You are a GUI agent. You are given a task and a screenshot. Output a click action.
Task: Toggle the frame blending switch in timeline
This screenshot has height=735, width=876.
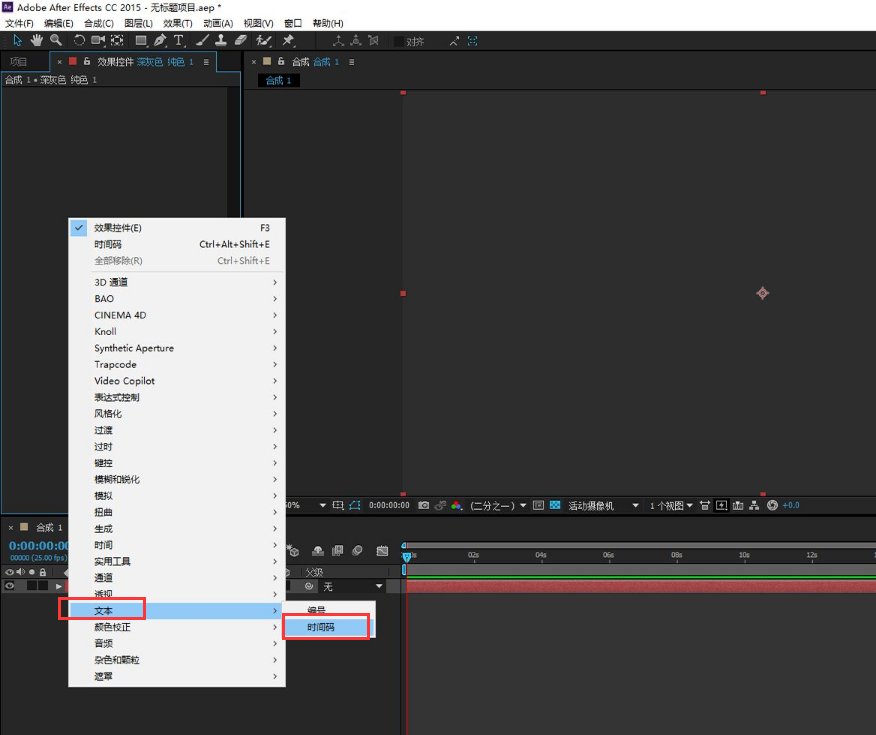pos(337,551)
